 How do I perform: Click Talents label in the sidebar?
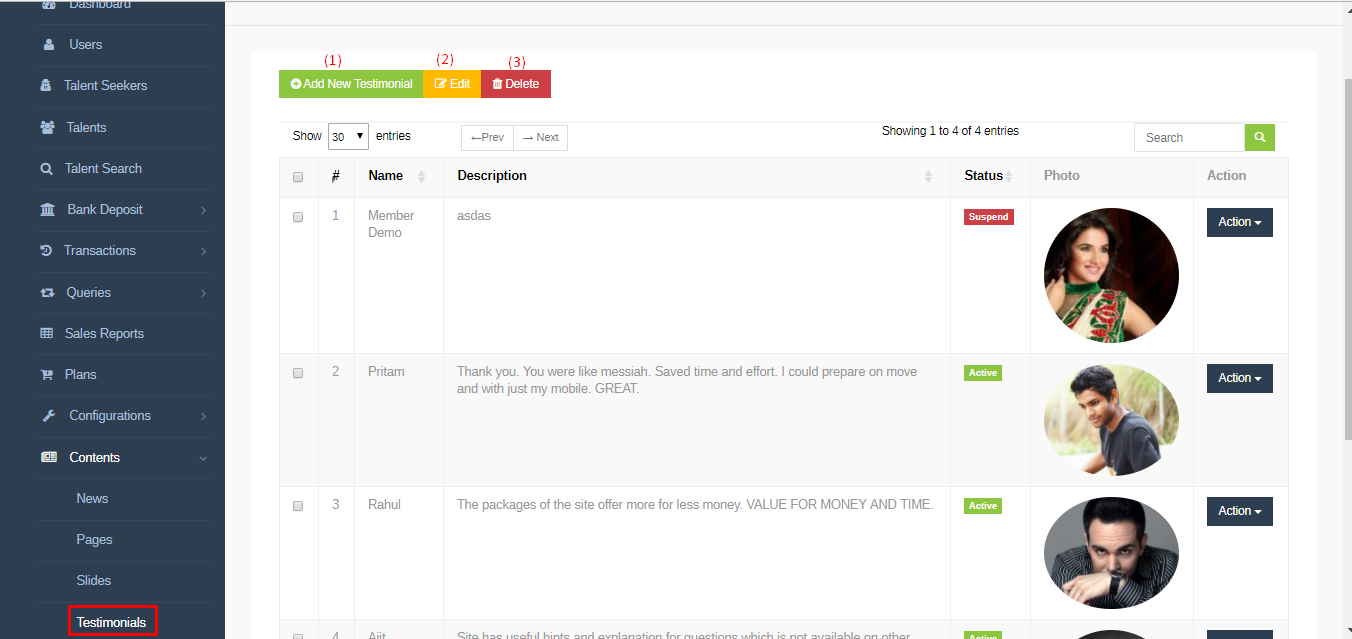click(86, 128)
